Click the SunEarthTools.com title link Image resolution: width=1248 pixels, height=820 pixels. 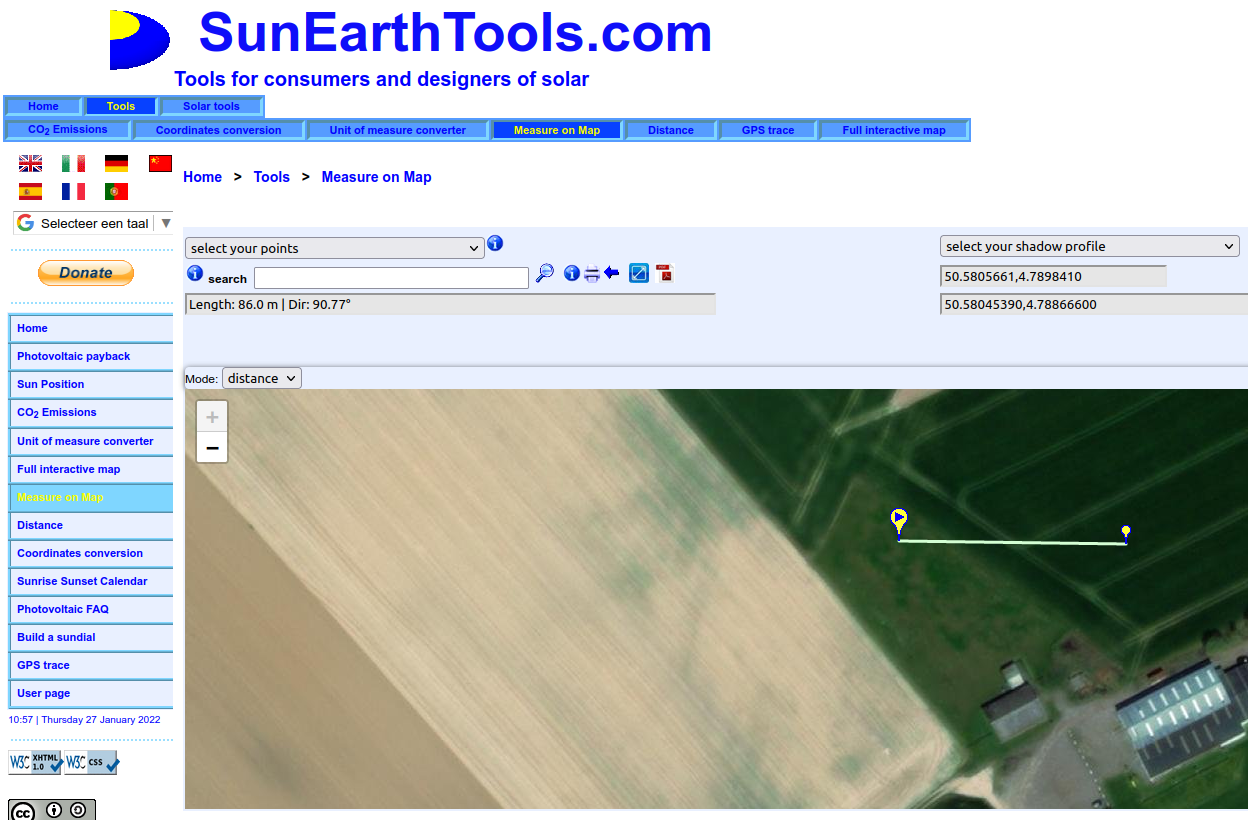tap(455, 32)
